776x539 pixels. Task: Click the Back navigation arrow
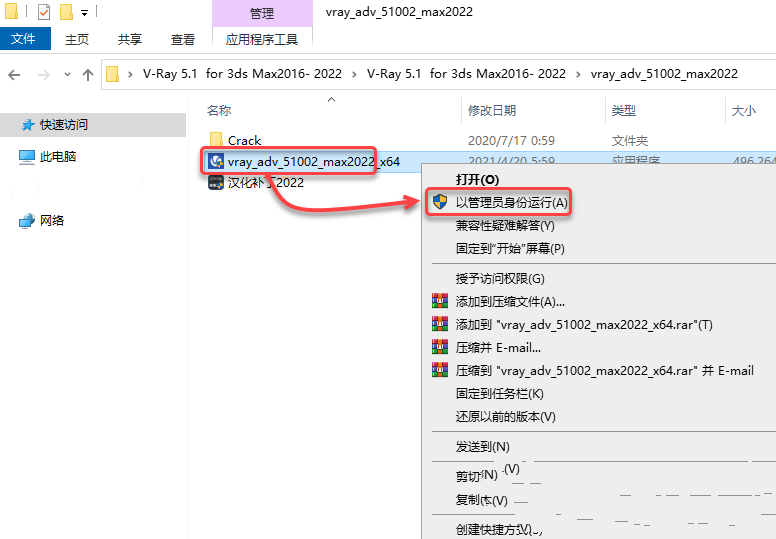14,75
